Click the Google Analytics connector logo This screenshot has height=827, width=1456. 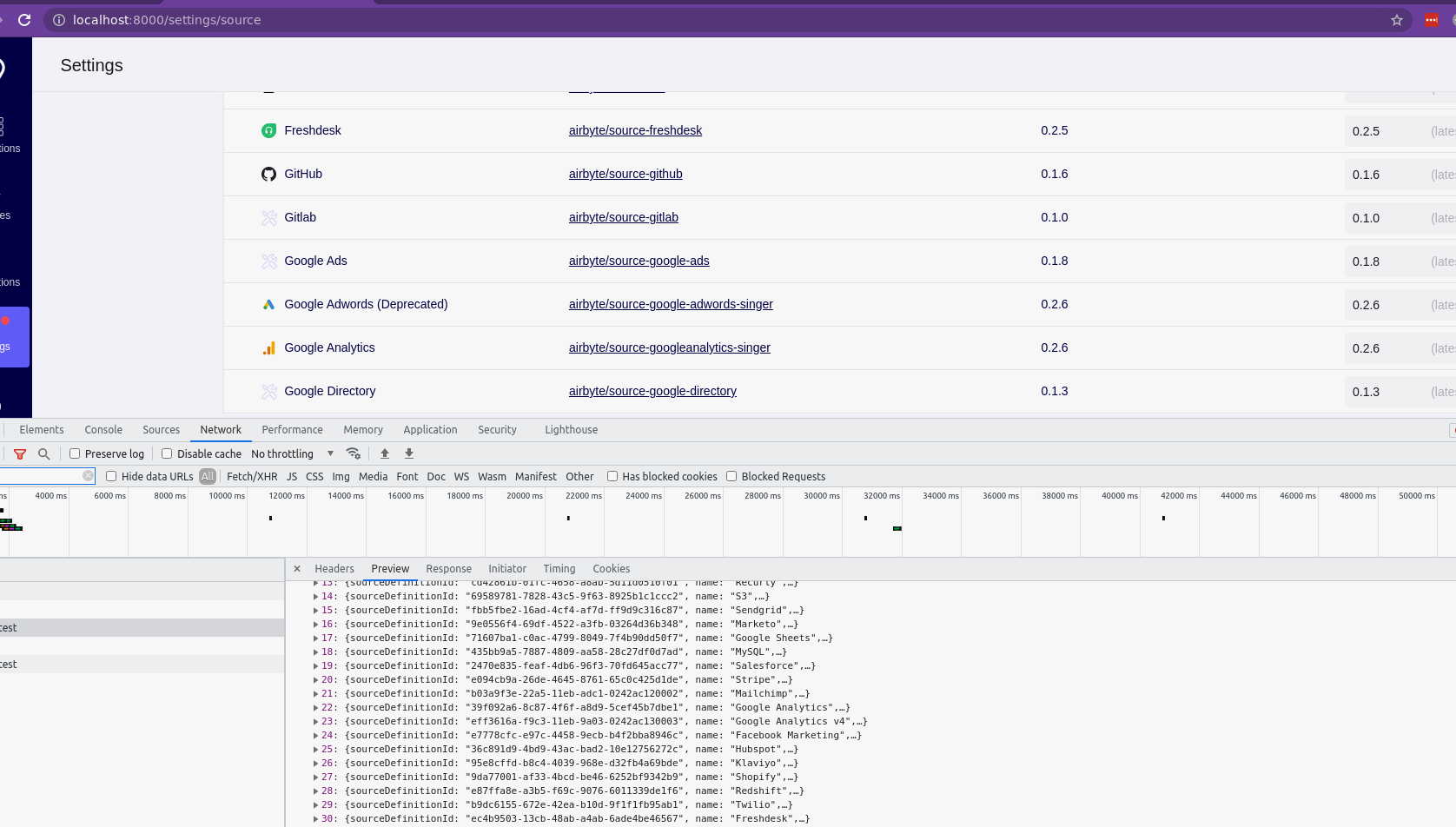269,347
